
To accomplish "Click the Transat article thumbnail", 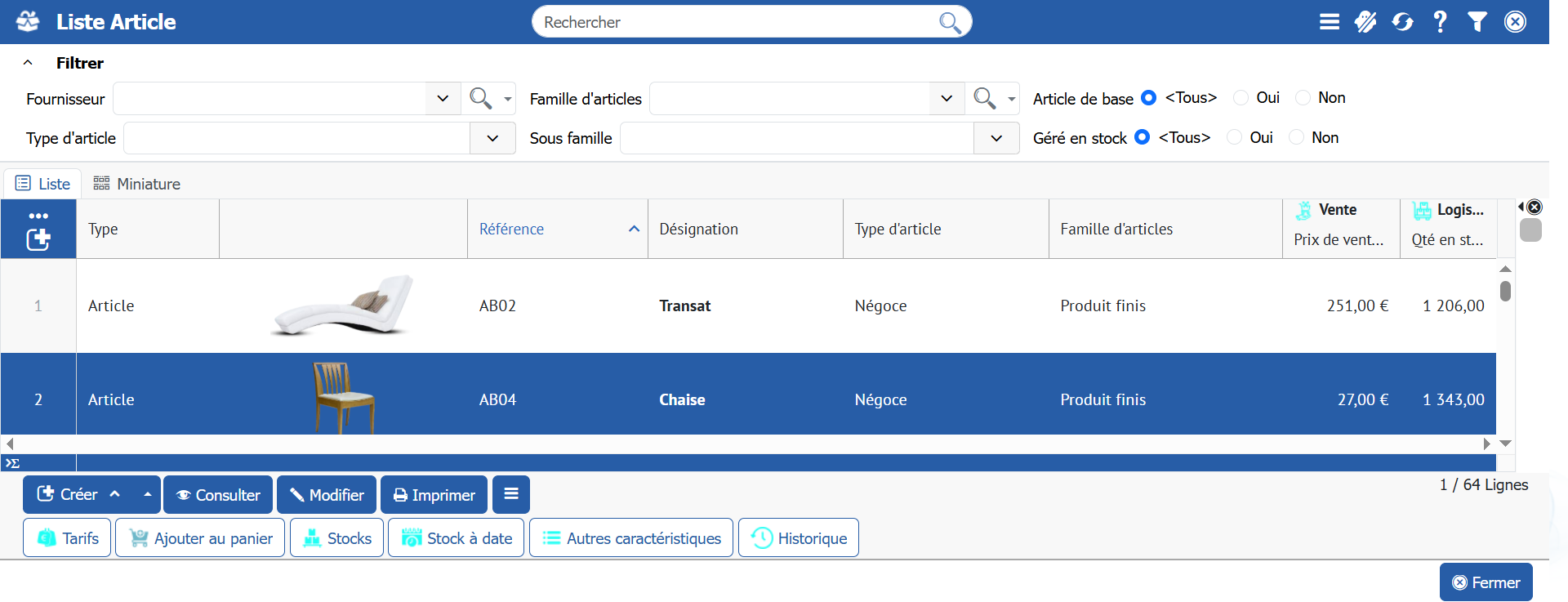I will 343,305.
